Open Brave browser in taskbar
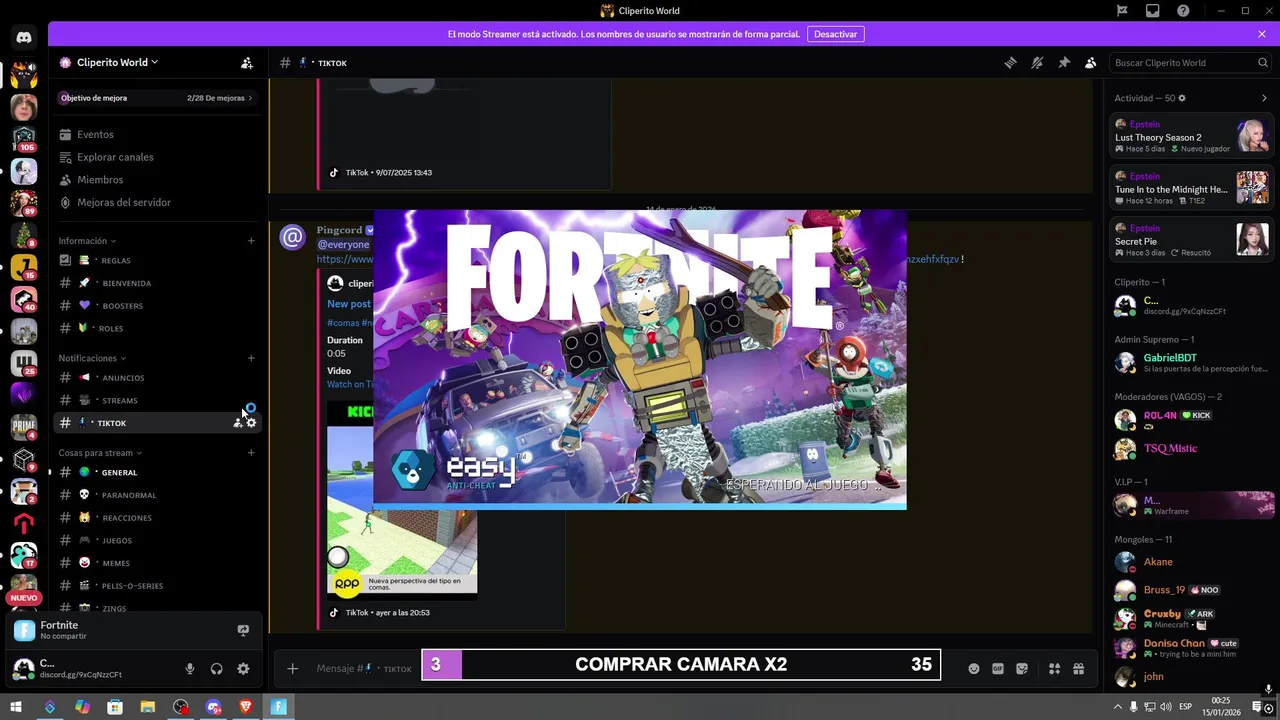The height and width of the screenshot is (720, 1280). pyautogui.click(x=246, y=707)
